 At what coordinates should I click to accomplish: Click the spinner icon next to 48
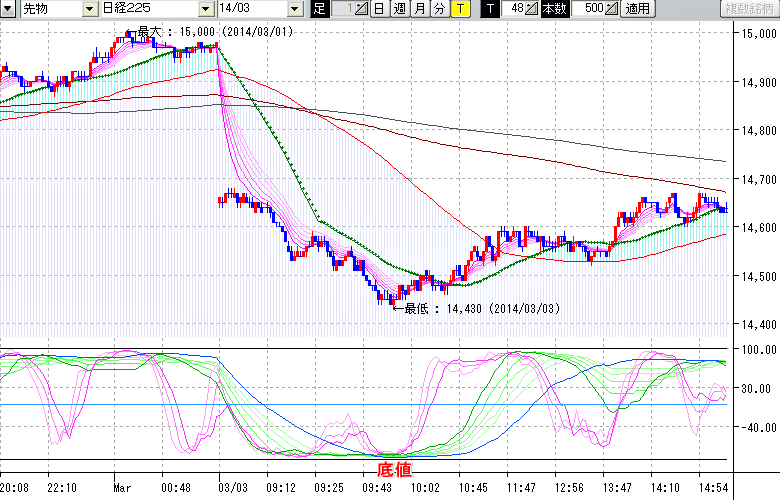point(533,9)
